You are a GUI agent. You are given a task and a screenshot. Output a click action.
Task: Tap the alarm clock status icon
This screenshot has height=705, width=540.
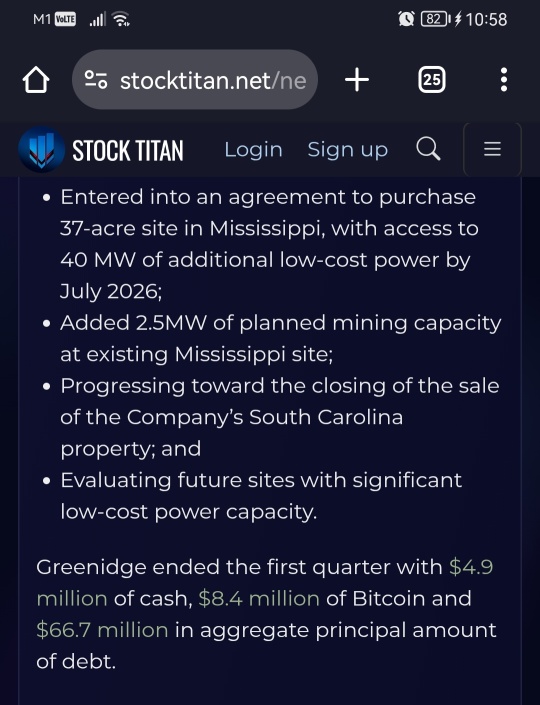coord(406,19)
